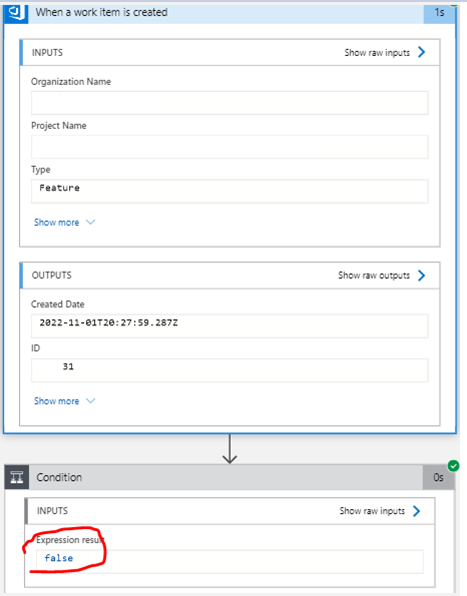Viewport: 467px width, 596px height.
Task: Click the Type field showing Feature
Action: pos(230,191)
